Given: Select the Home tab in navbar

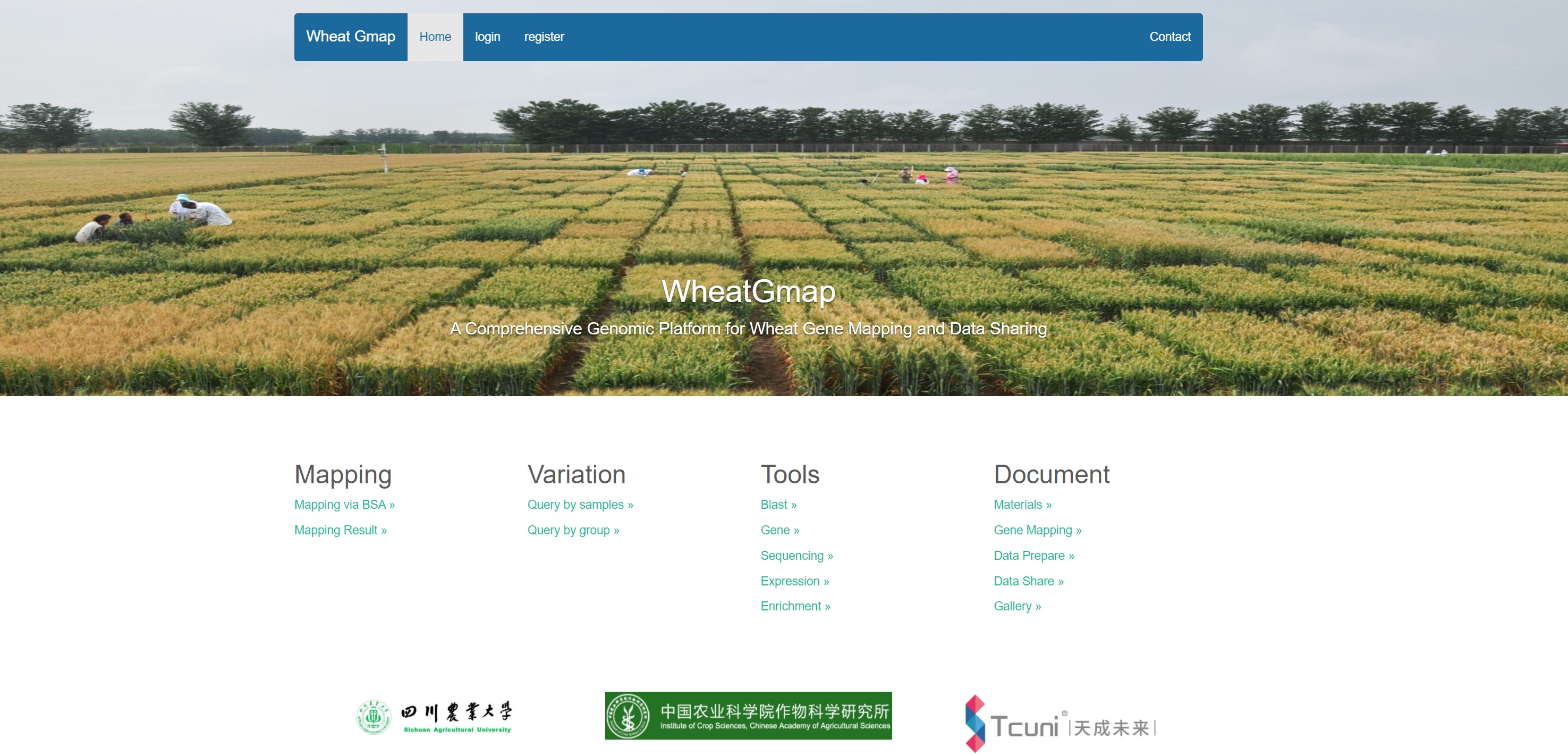Looking at the screenshot, I should 435,37.
